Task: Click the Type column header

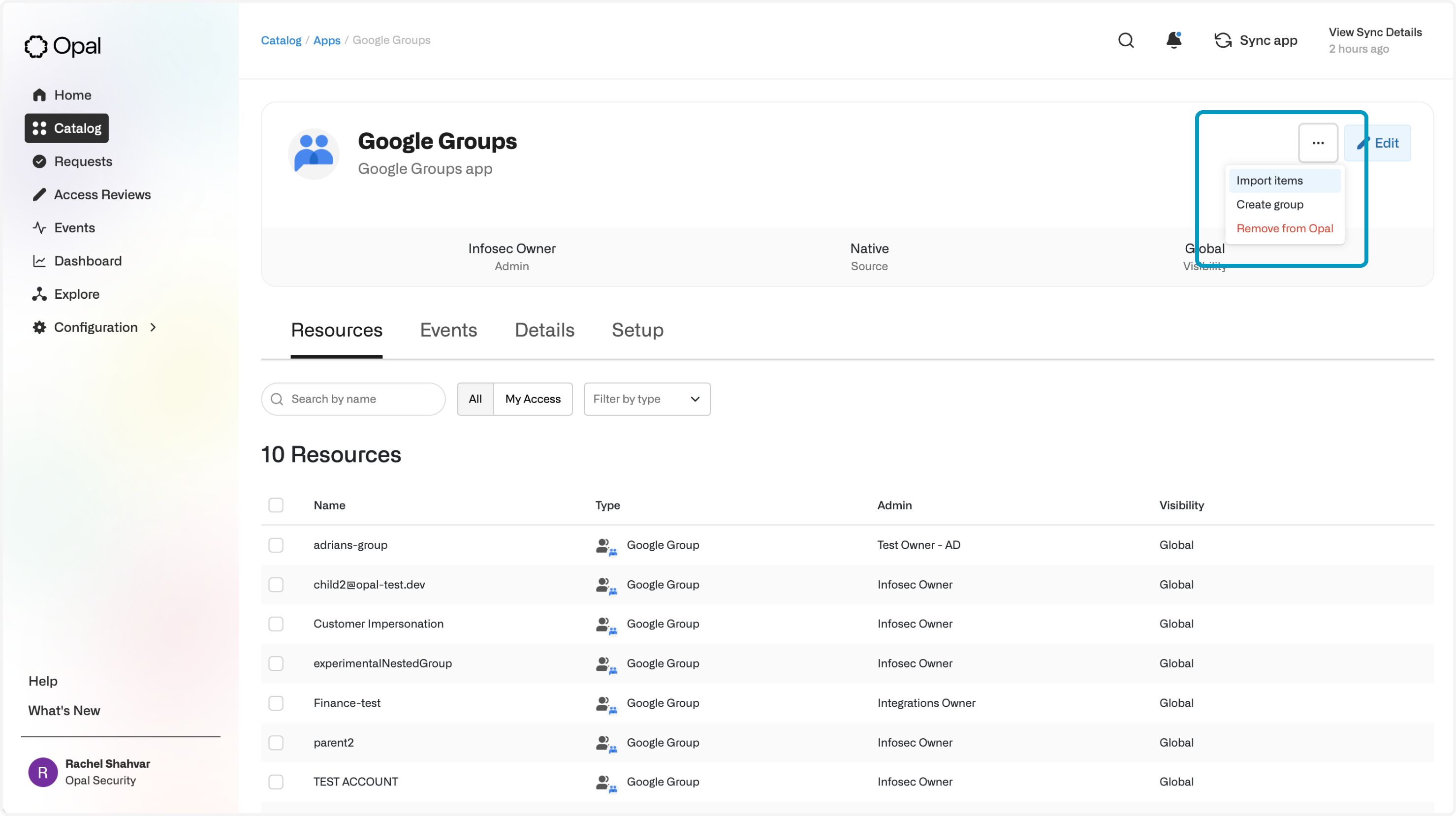Action: [x=607, y=506]
